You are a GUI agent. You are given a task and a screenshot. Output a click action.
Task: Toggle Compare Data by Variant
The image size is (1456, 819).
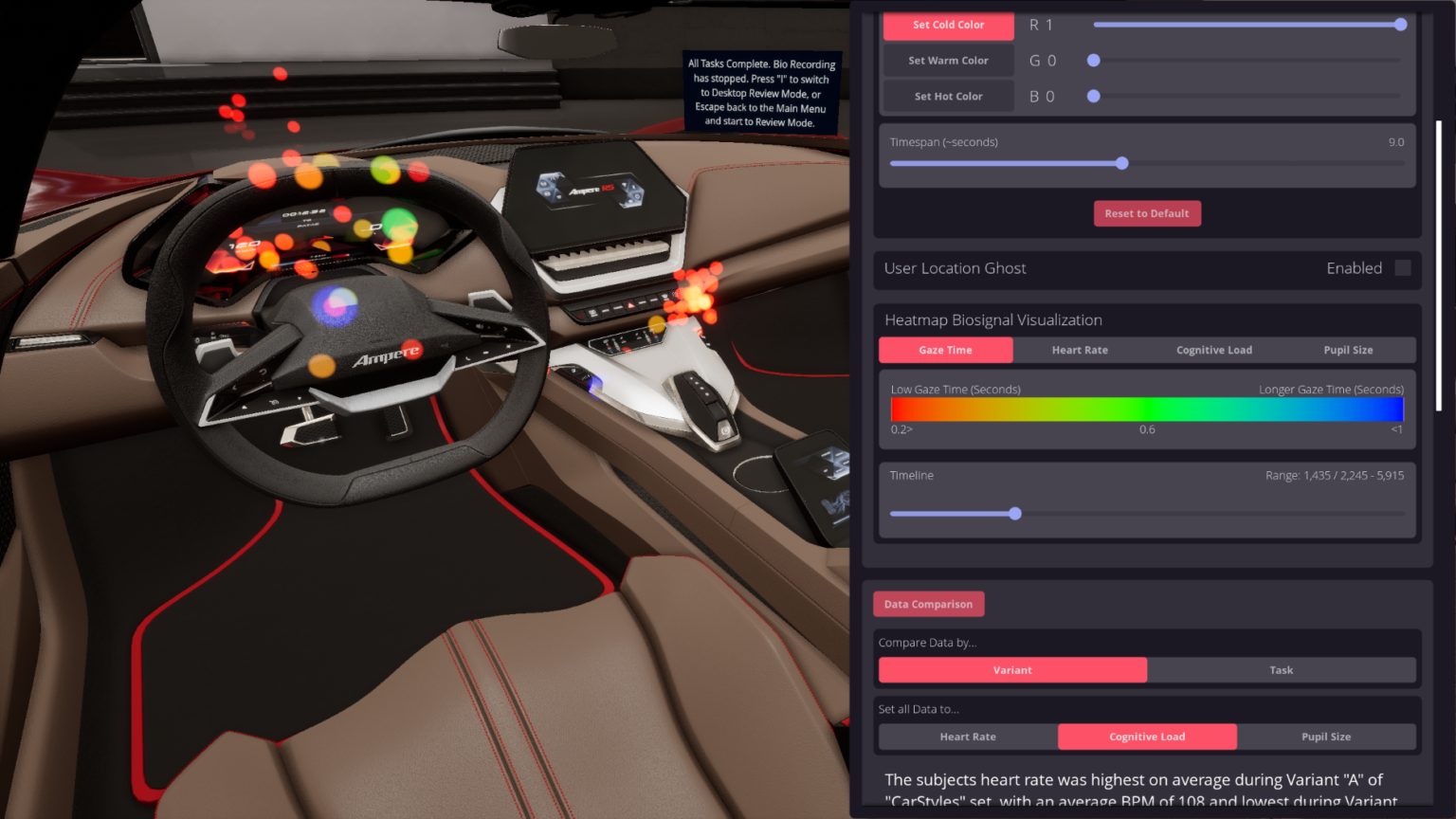click(x=1012, y=670)
